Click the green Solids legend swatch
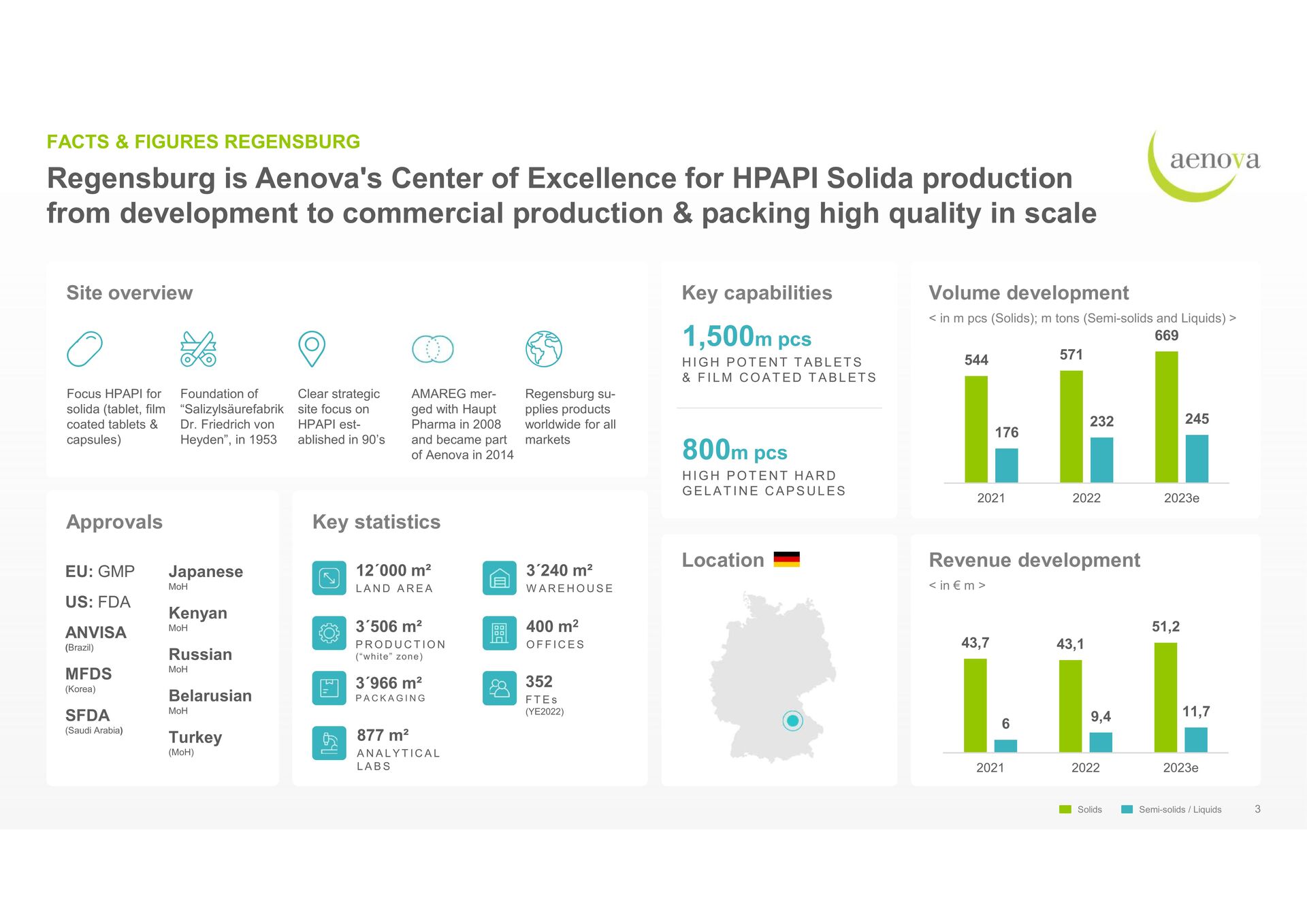This screenshot has height=924, width=1307. click(x=1065, y=809)
